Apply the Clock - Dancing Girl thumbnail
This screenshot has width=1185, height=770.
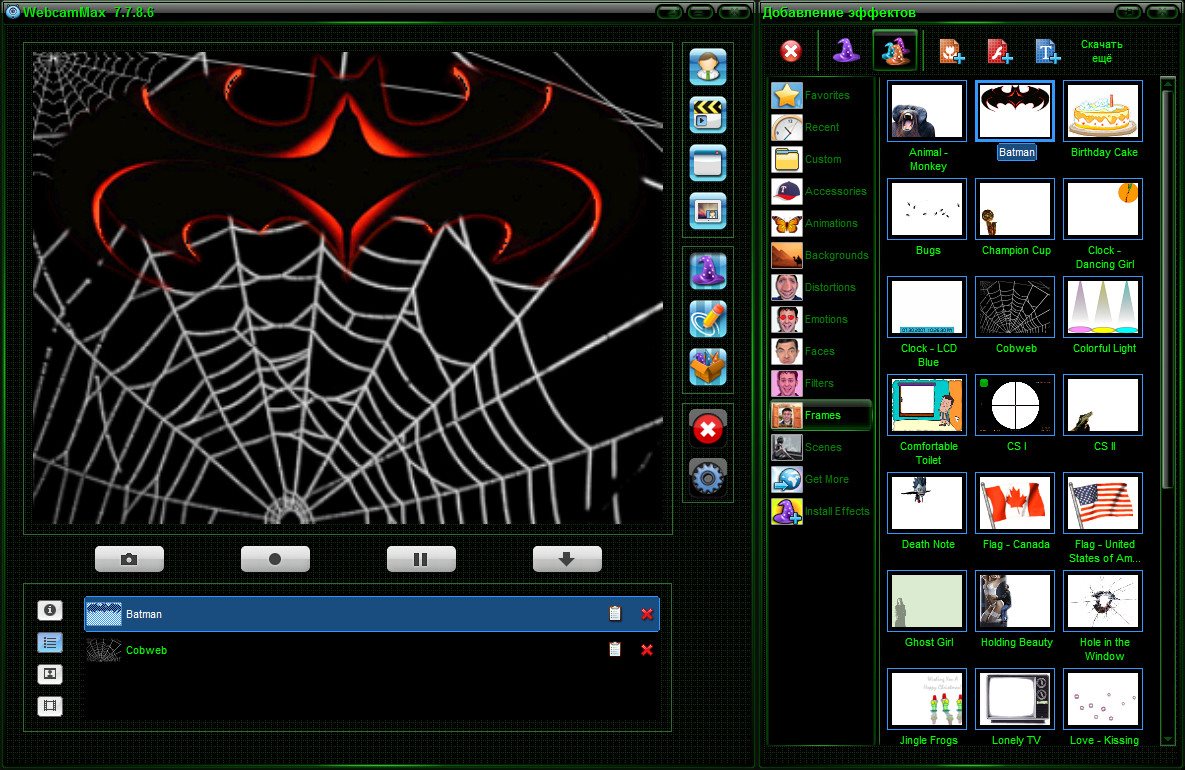[x=1103, y=209]
